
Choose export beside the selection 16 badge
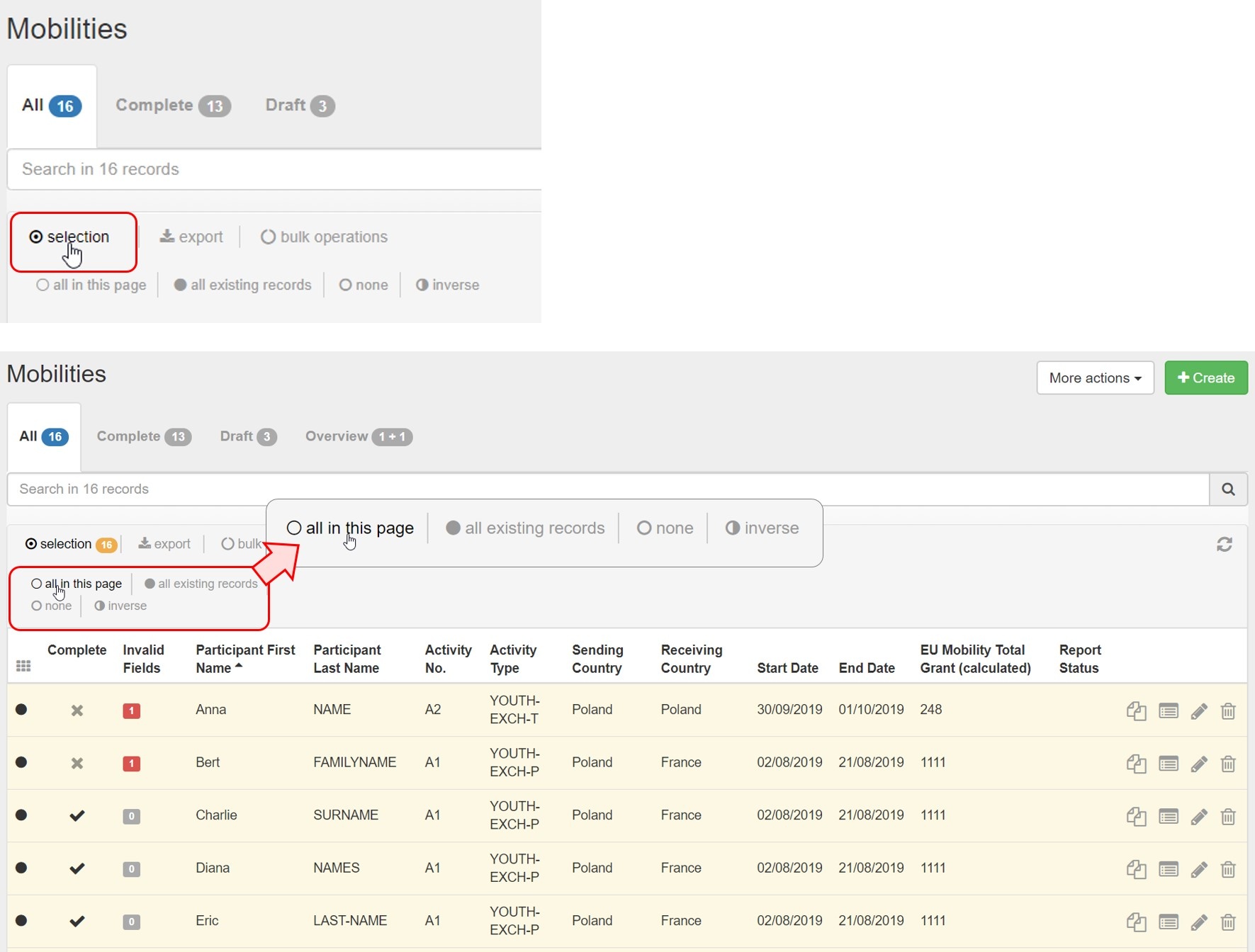pyautogui.click(x=164, y=543)
